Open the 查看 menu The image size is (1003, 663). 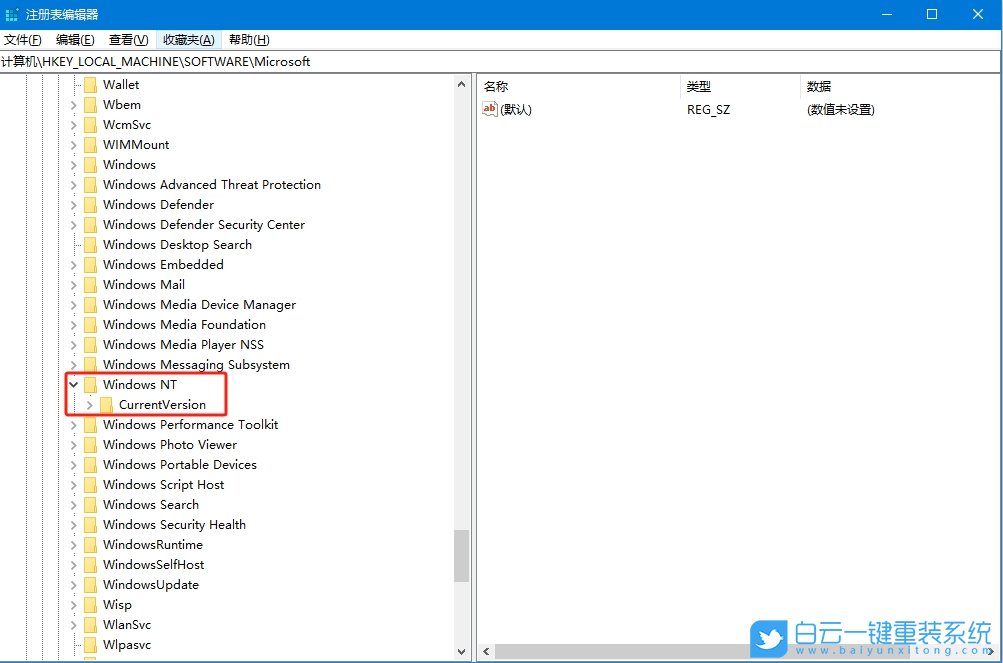(x=127, y=39)
